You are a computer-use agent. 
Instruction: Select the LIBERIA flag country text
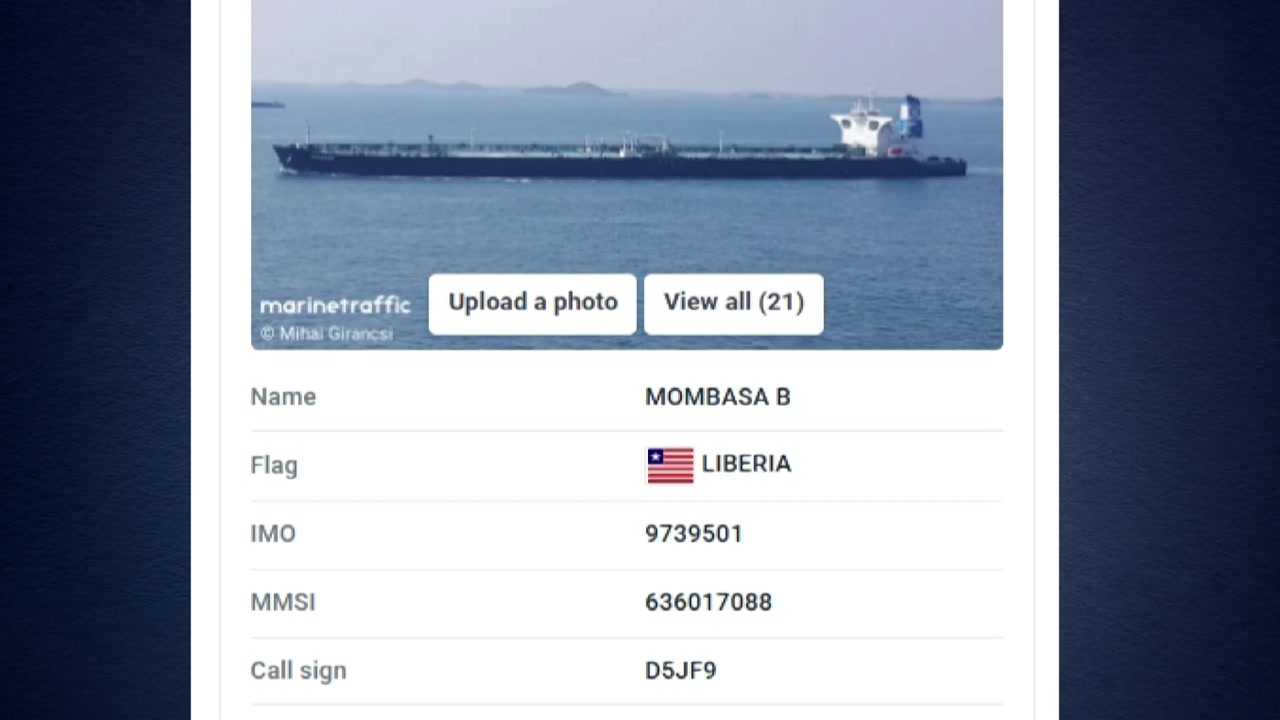[x=746, y=464]
